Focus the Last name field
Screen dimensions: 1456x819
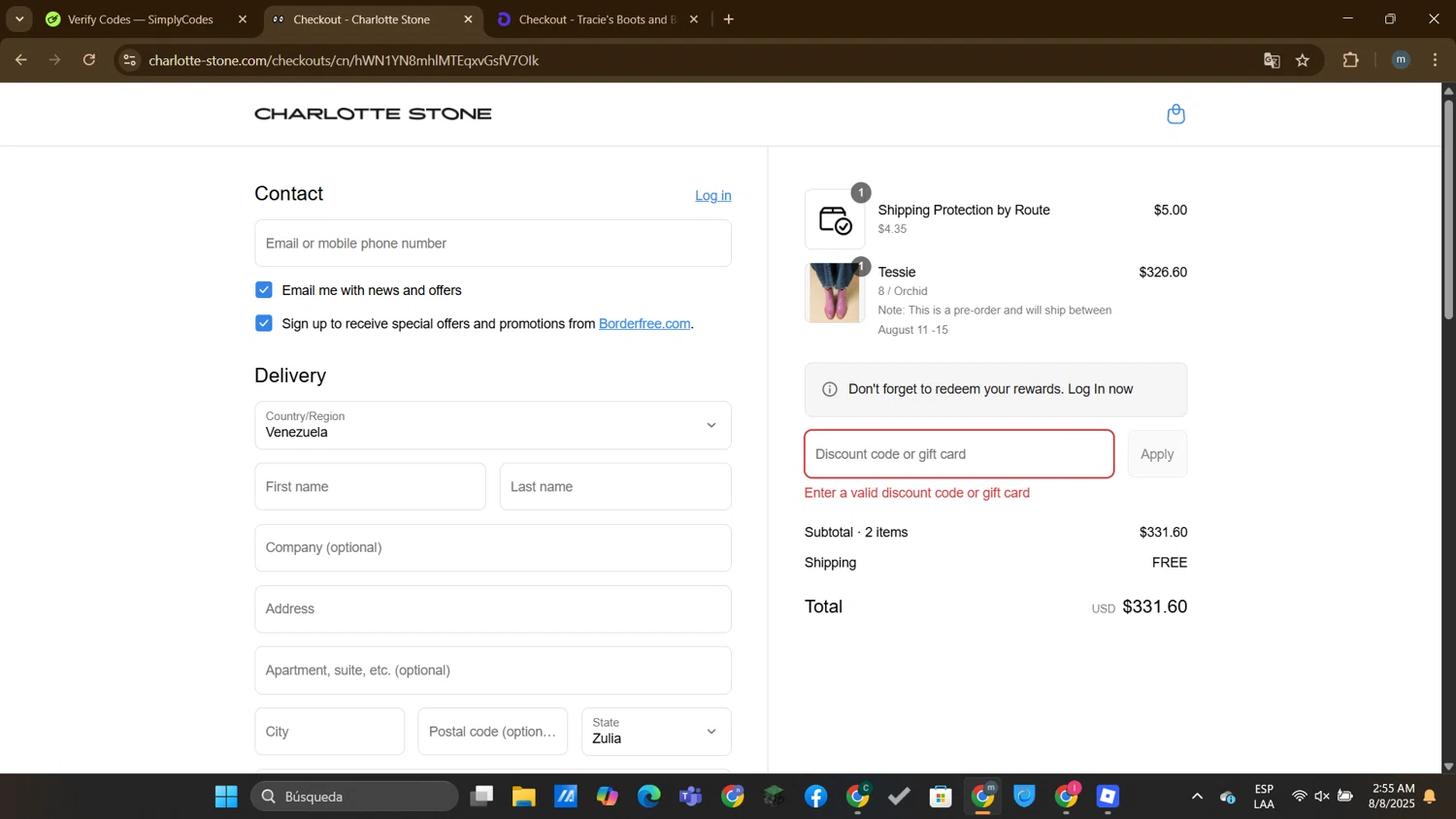pos(615,486)
